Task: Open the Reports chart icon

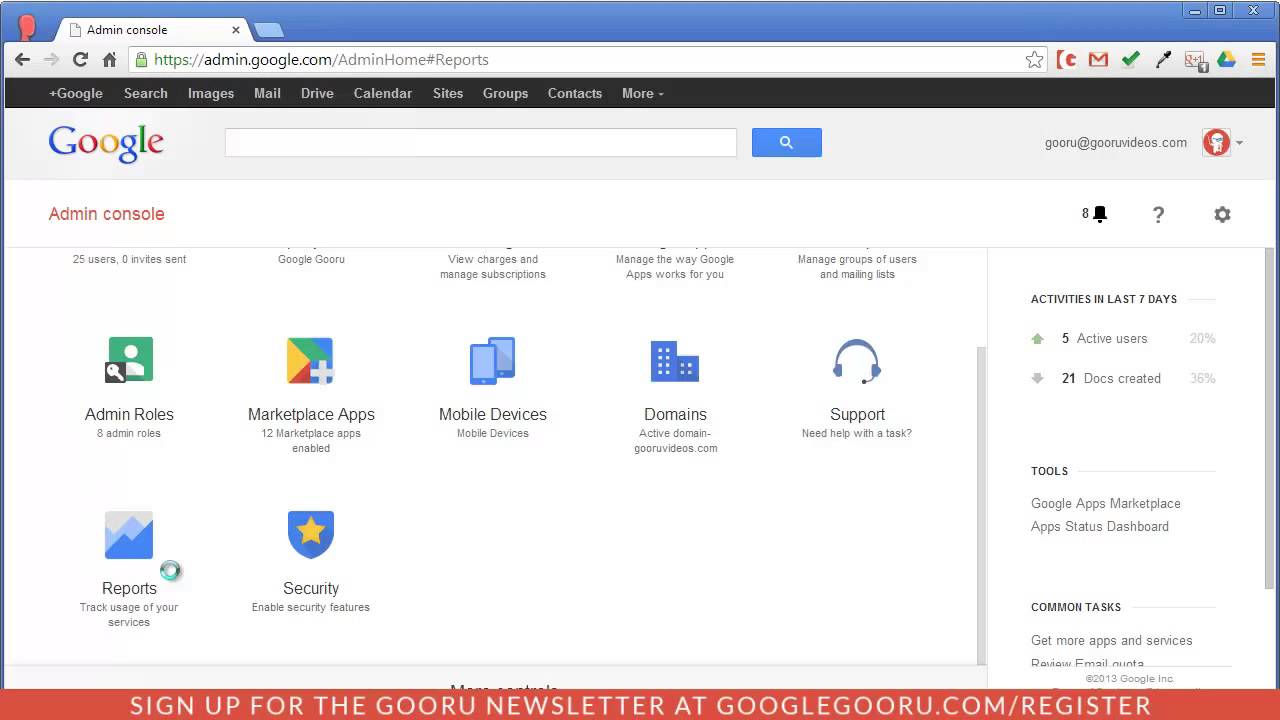Action: coord(129,535)
